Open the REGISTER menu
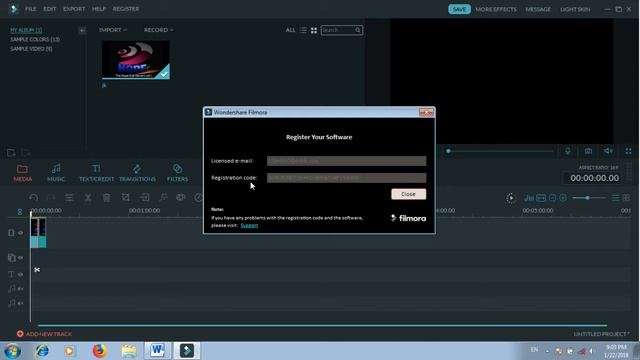This screenshot has height=360, width=640. coord(126,9)
